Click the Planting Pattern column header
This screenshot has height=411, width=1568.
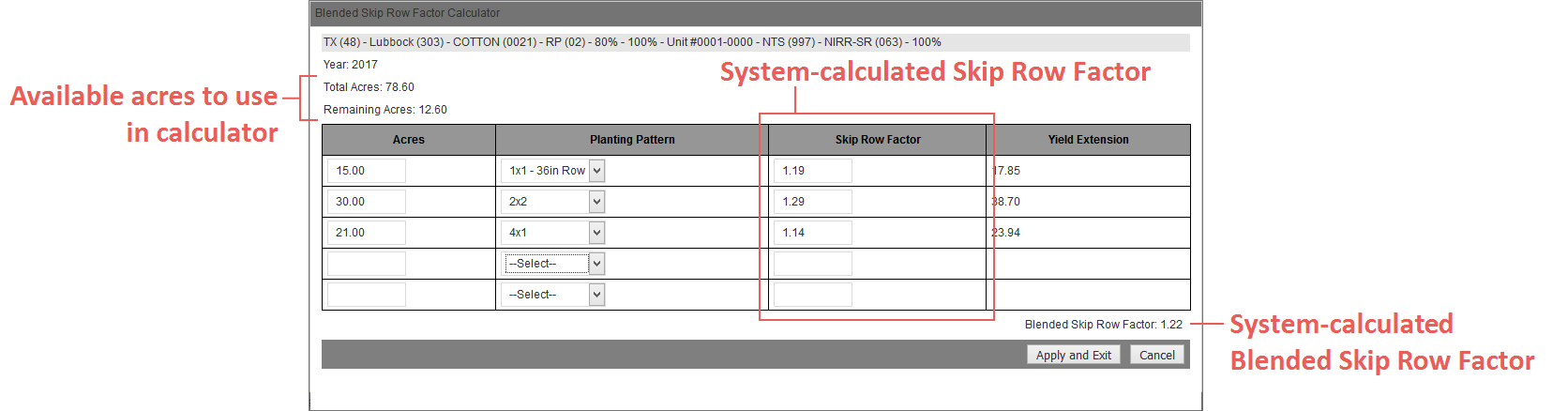[632, 140]
